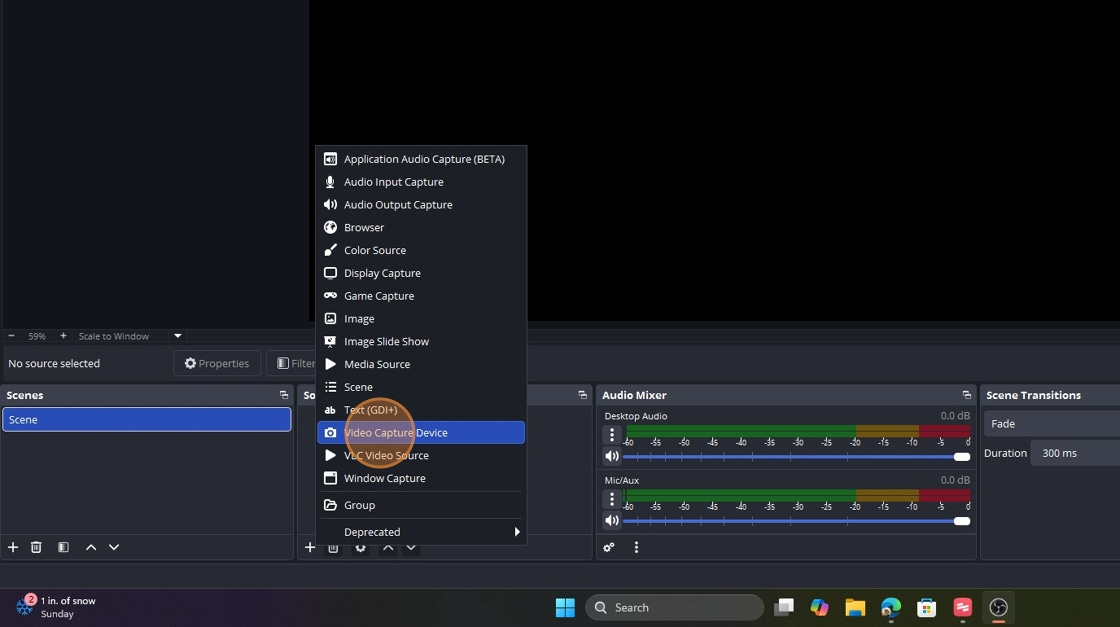1120x627 pixels.
Task: Add an Image source
Action: (421, 319)
